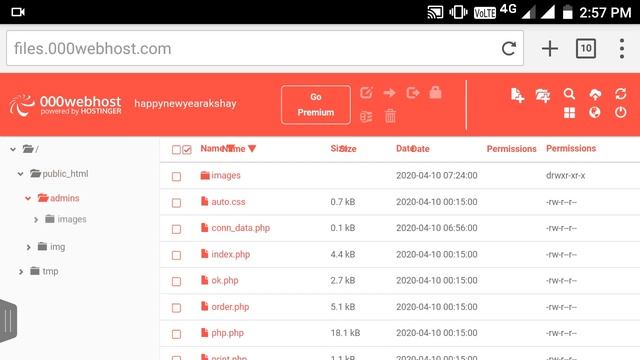Click the drwxr-xr-x permissions of images
The width and height of the screenshot is (640, 360).
click(x=565, y=175)
